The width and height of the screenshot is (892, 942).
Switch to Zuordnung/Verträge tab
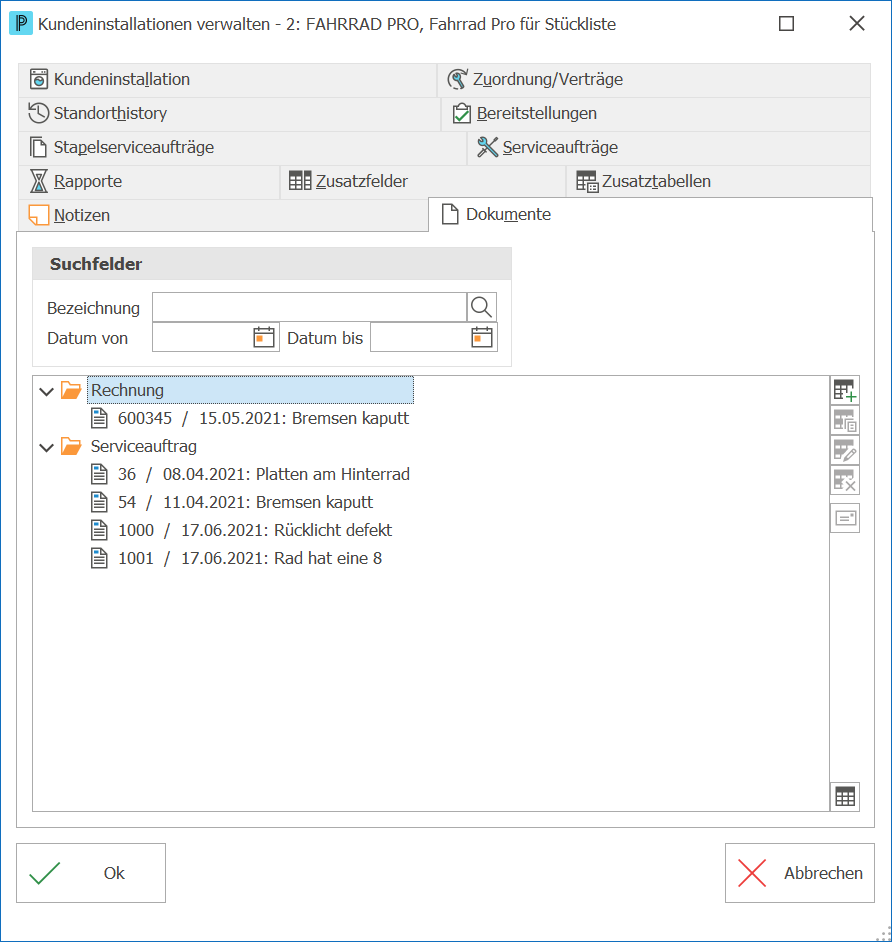point(654,80)
